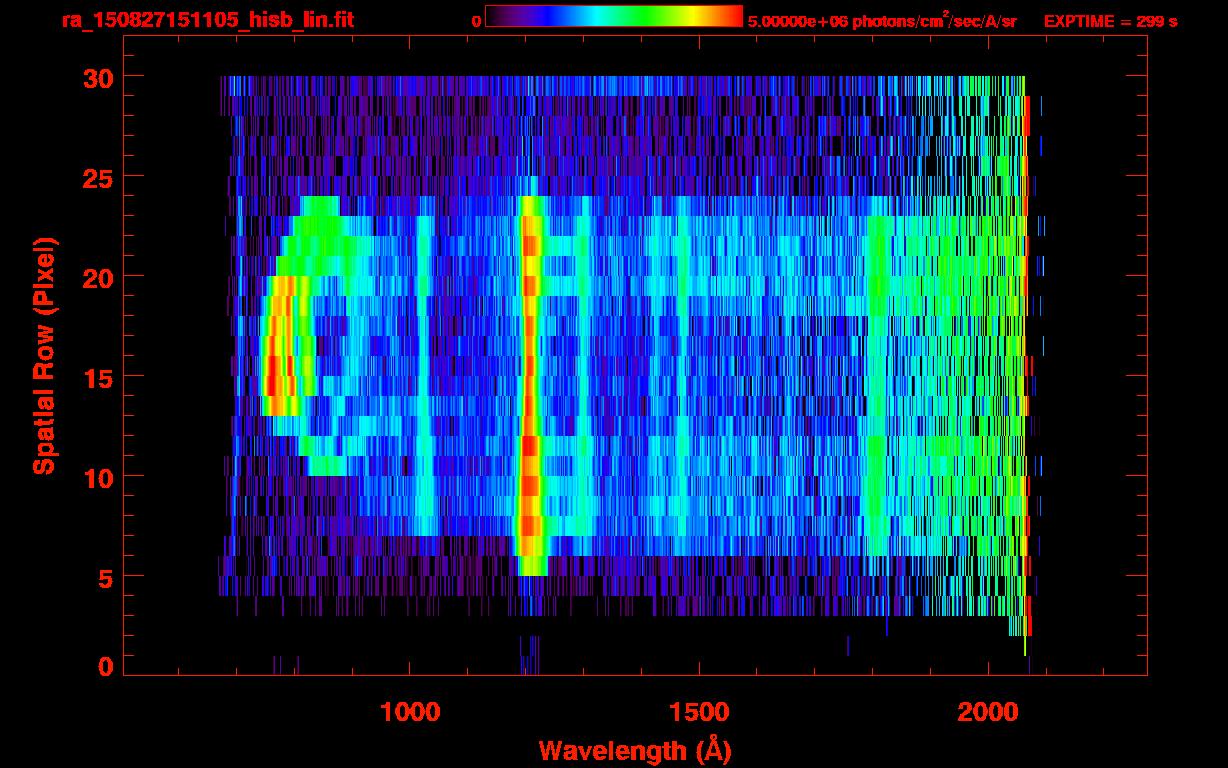Click the 5 spatial row tick label
The width and height of the screenshot is (1228, 768).
point(106,577)
